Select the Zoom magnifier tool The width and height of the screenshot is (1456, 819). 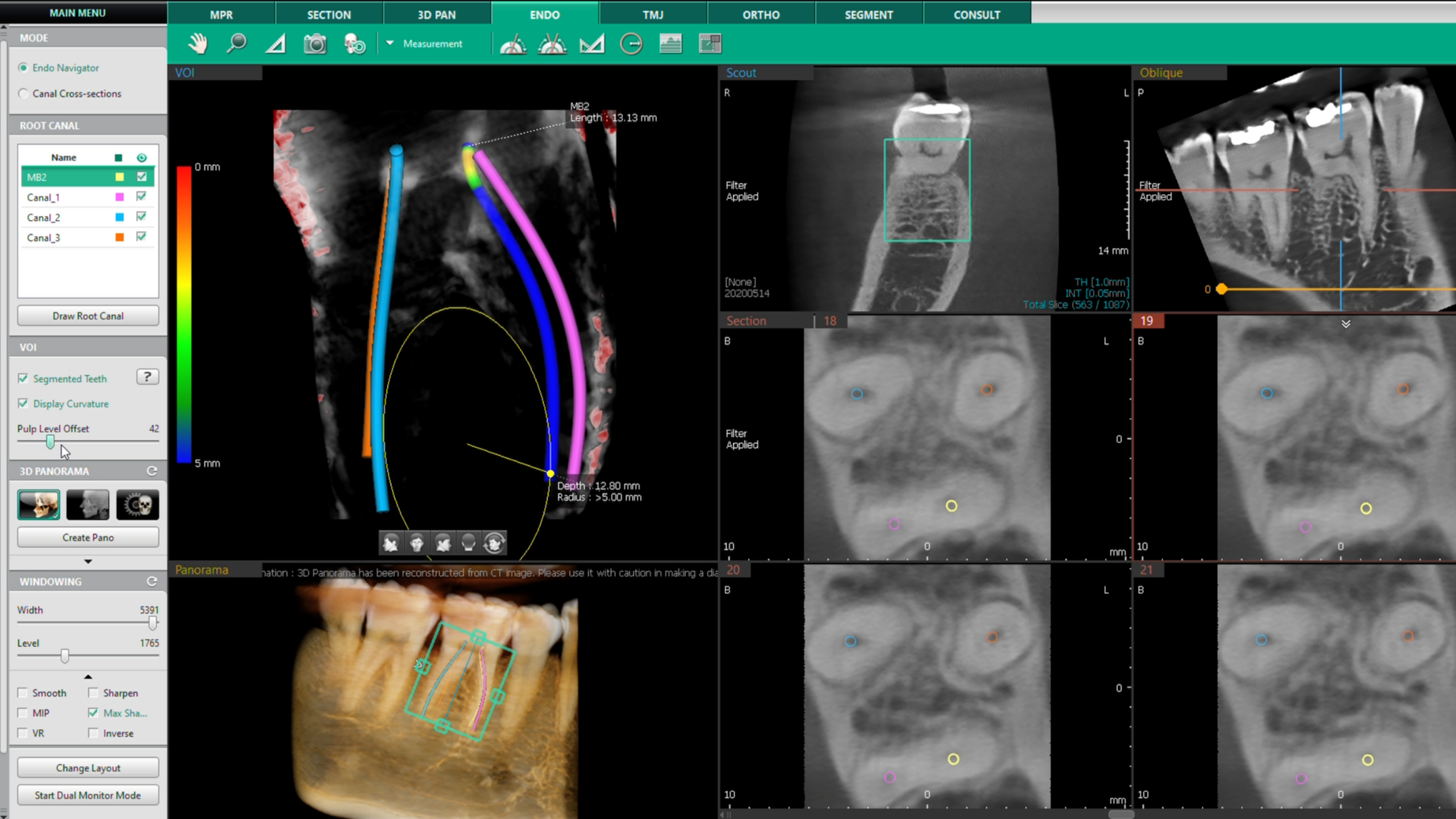[237, 44]
